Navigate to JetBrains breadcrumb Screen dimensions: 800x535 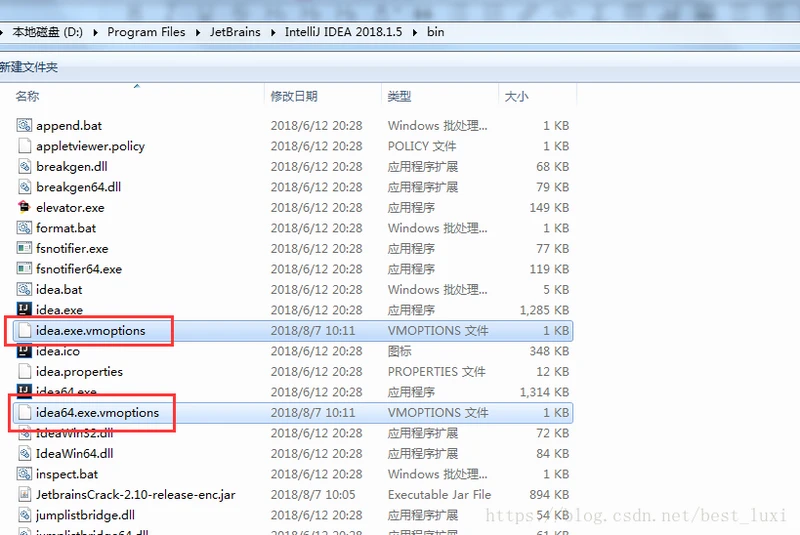click(x=235, y=32)
